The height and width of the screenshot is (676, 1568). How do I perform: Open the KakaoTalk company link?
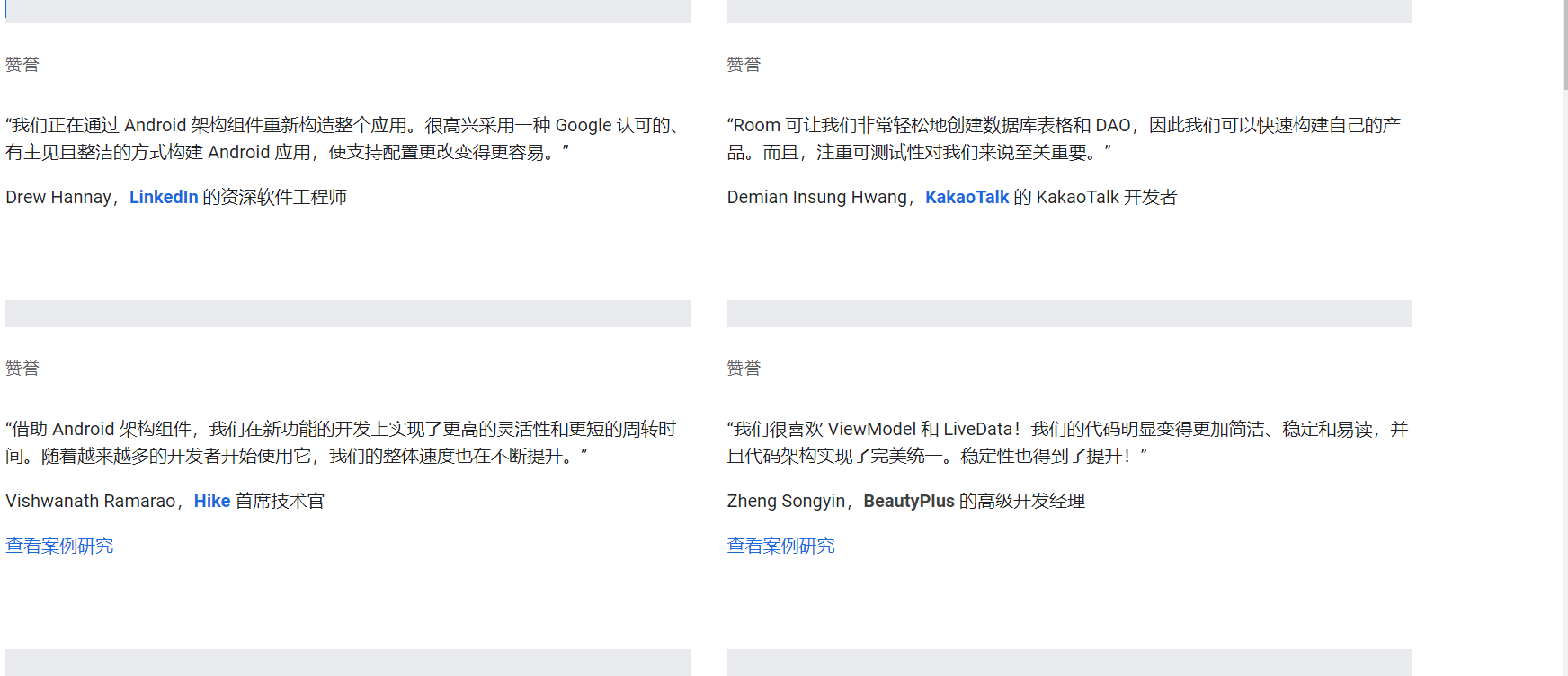(x=967, y=197)
